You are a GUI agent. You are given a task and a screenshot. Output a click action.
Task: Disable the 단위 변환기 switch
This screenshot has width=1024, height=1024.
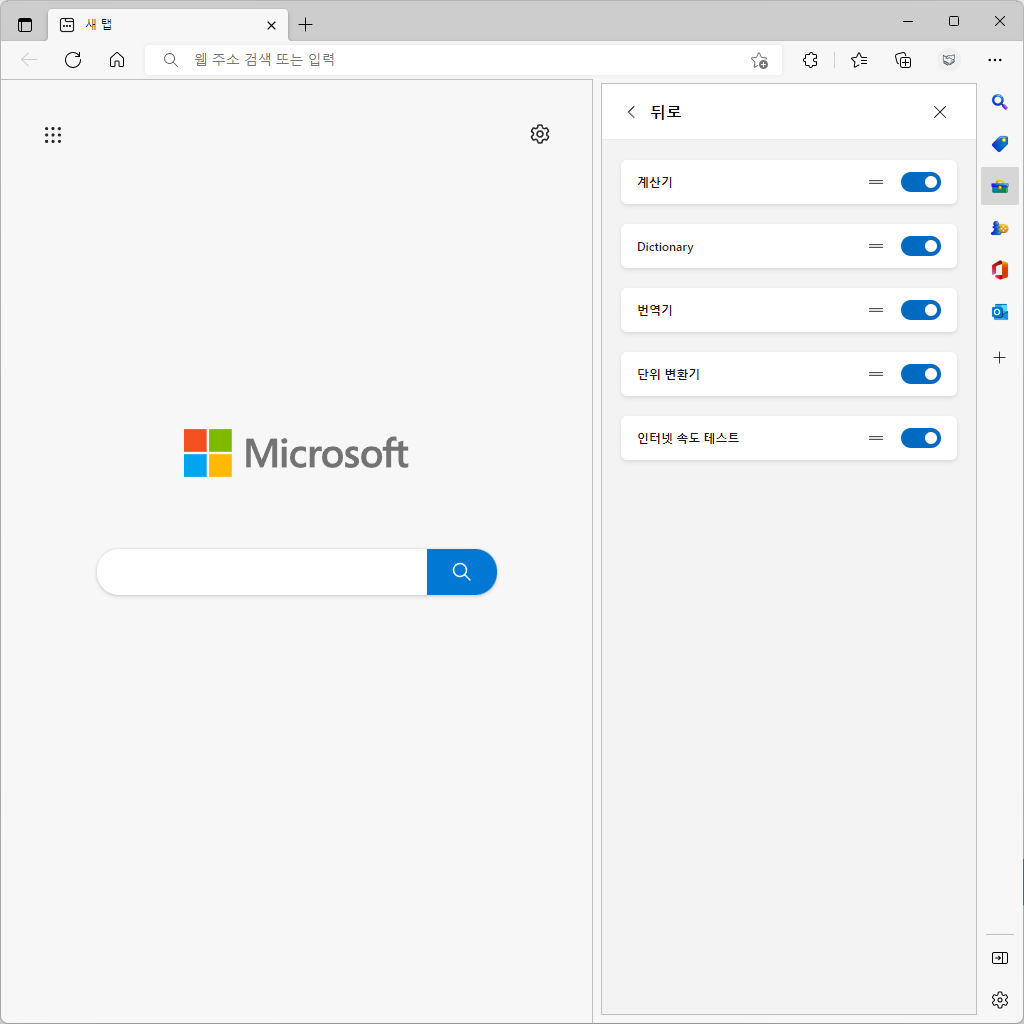[920, 374]
